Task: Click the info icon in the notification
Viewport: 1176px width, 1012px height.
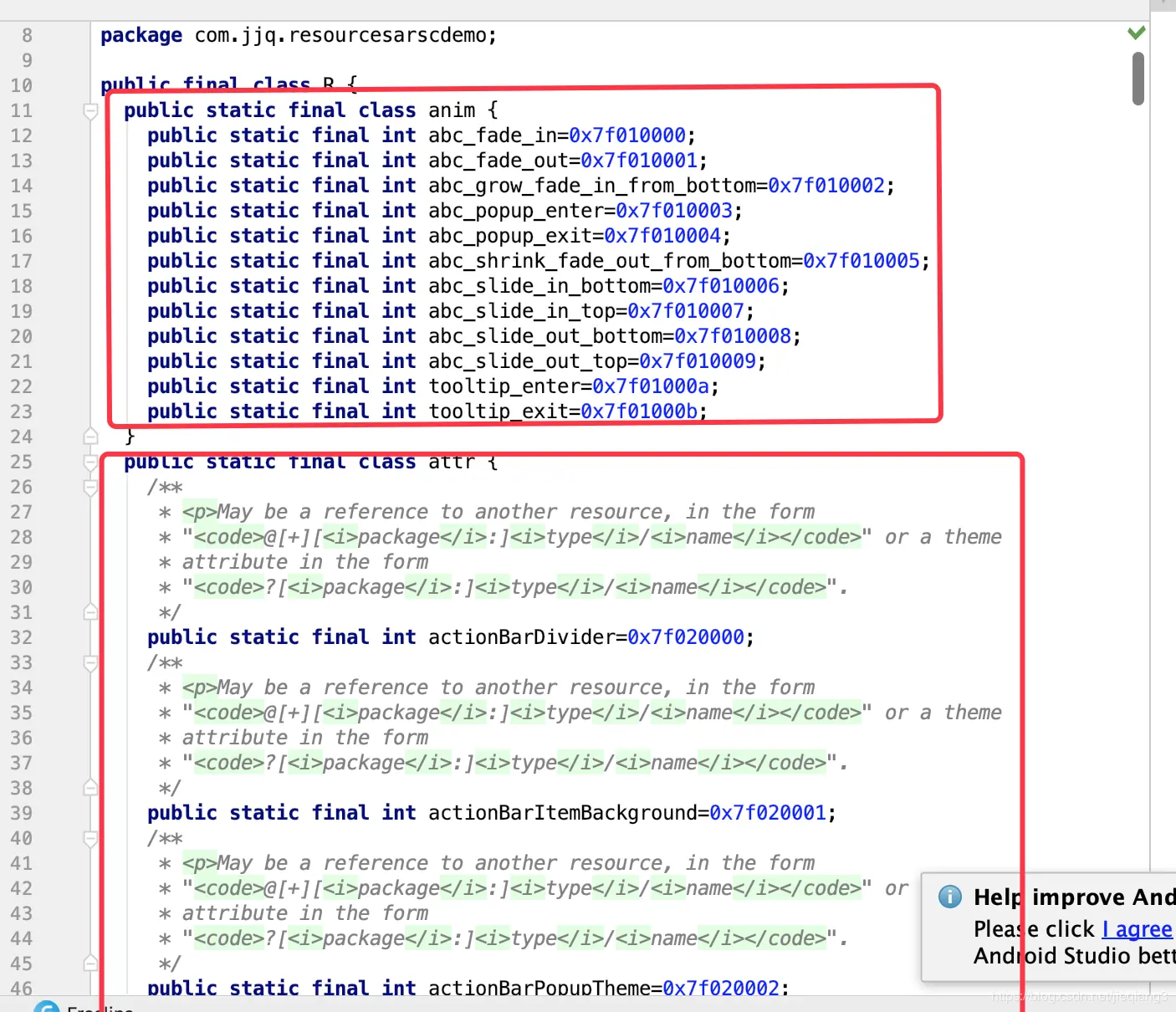Action: tap(950, 897)
